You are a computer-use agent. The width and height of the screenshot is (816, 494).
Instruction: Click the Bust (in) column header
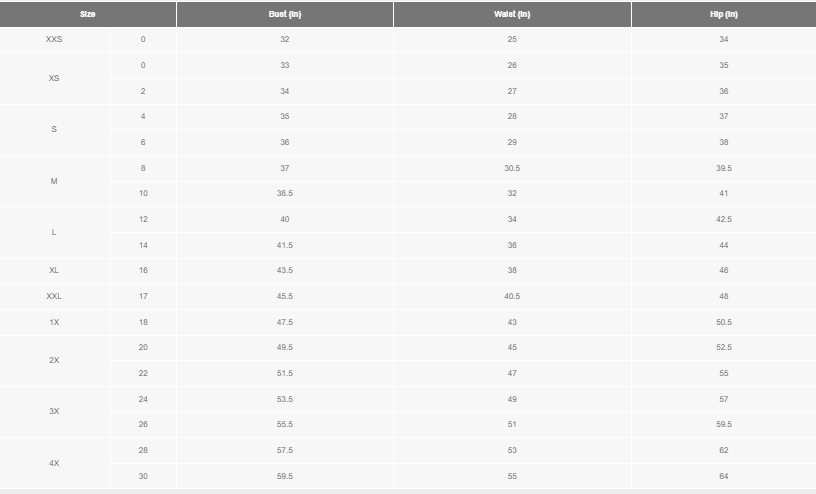pos(285,14)
